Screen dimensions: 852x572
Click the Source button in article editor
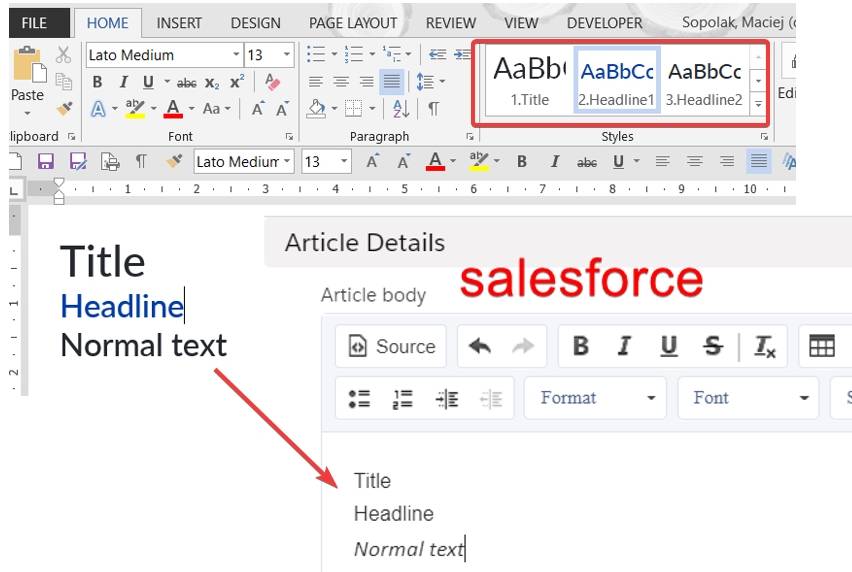[x=391, y=346]
